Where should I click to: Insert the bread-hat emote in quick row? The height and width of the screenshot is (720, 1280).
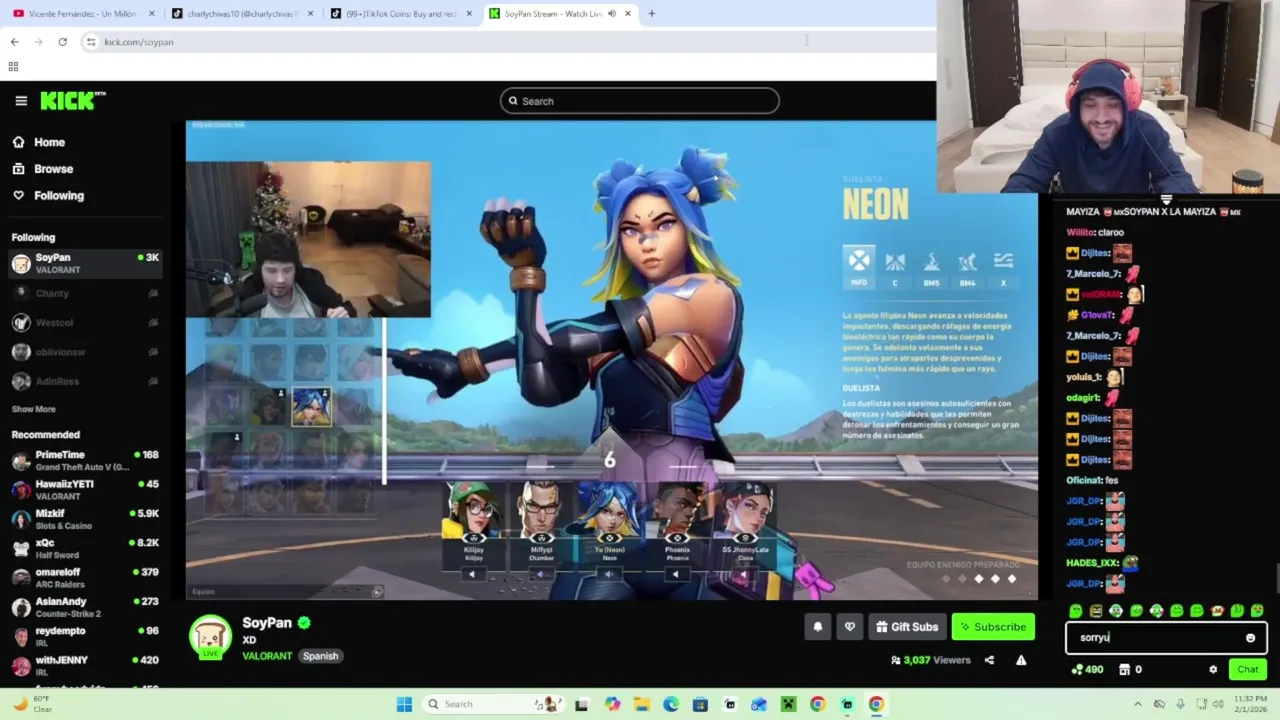click(1217, 611)
